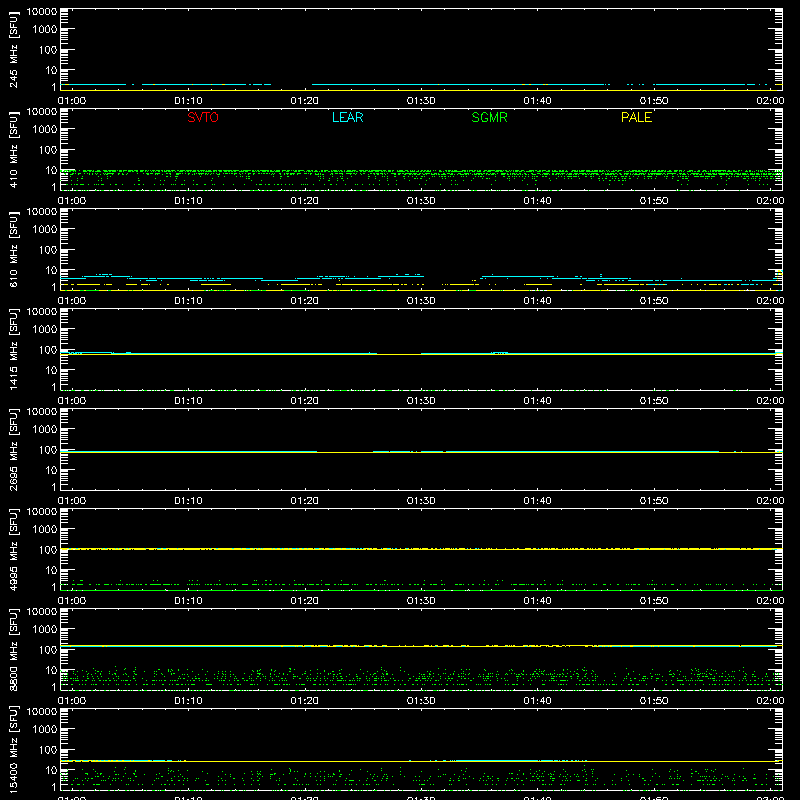This screenshot has height=800, width=800.
Task: Click 02:00 time label under 245 MHz panel
Action: pos(770,101)
